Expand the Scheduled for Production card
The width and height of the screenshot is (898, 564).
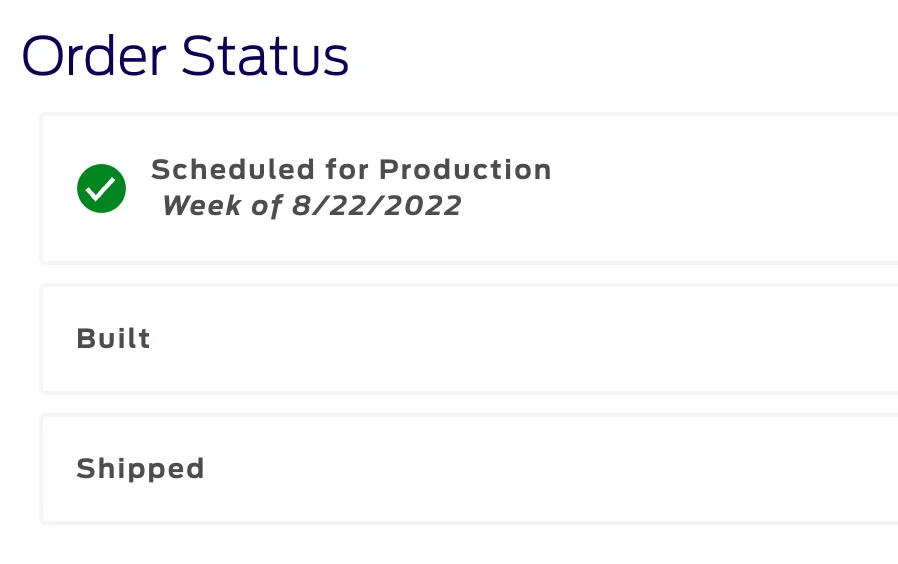click(x=470, y=188)
